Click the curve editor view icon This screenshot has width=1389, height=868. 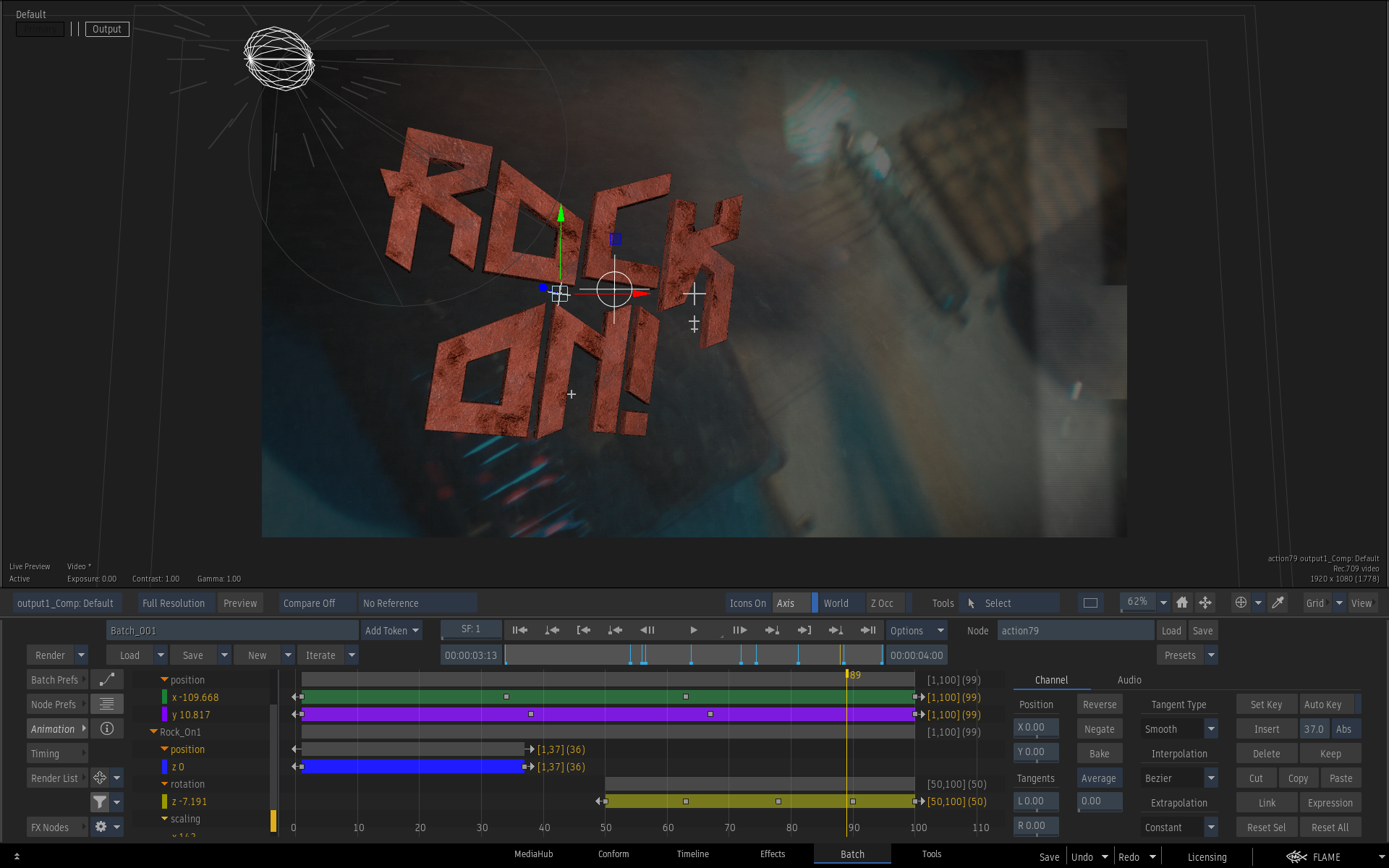click(107, 679)
